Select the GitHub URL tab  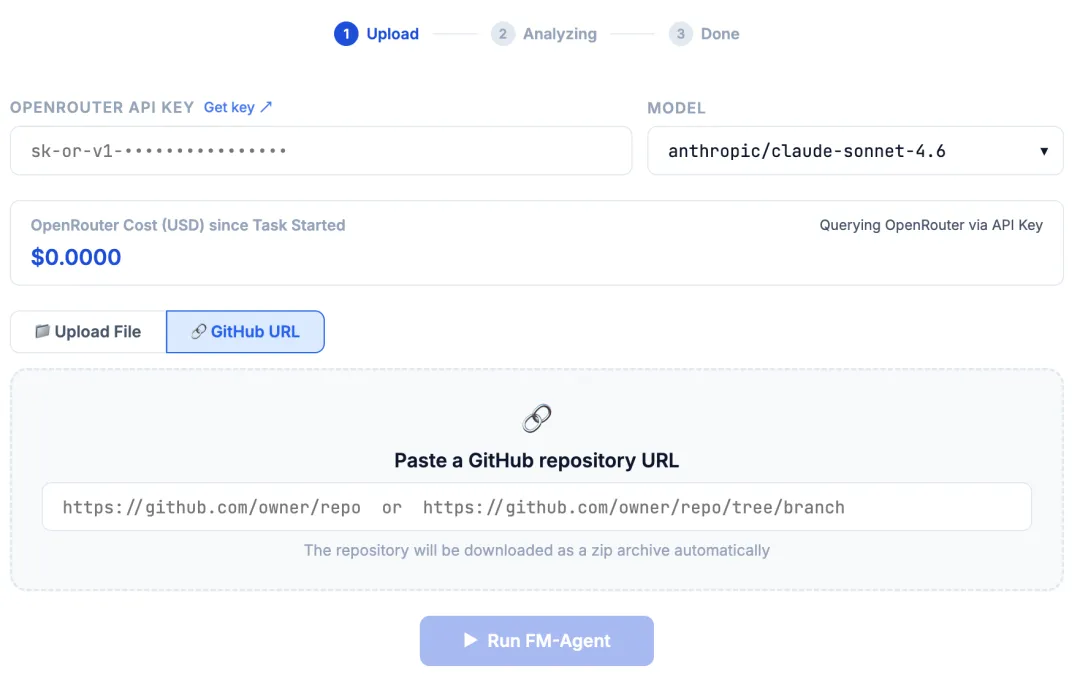pyautogui.click(x=245, y=332)
